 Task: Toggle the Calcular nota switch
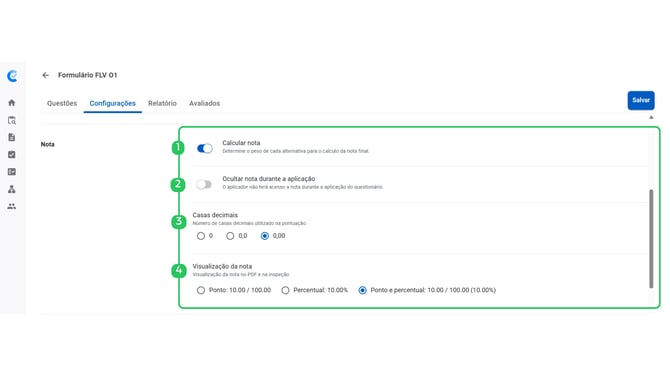coord(205,148)
